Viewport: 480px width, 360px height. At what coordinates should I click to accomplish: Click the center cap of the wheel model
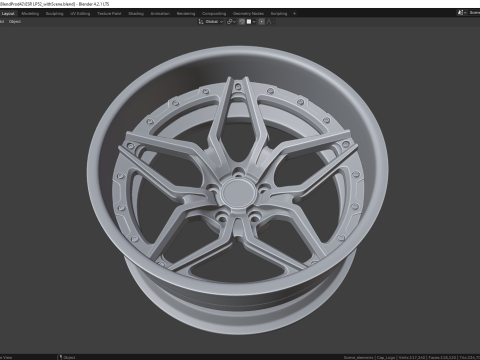(x=238, y=193)
